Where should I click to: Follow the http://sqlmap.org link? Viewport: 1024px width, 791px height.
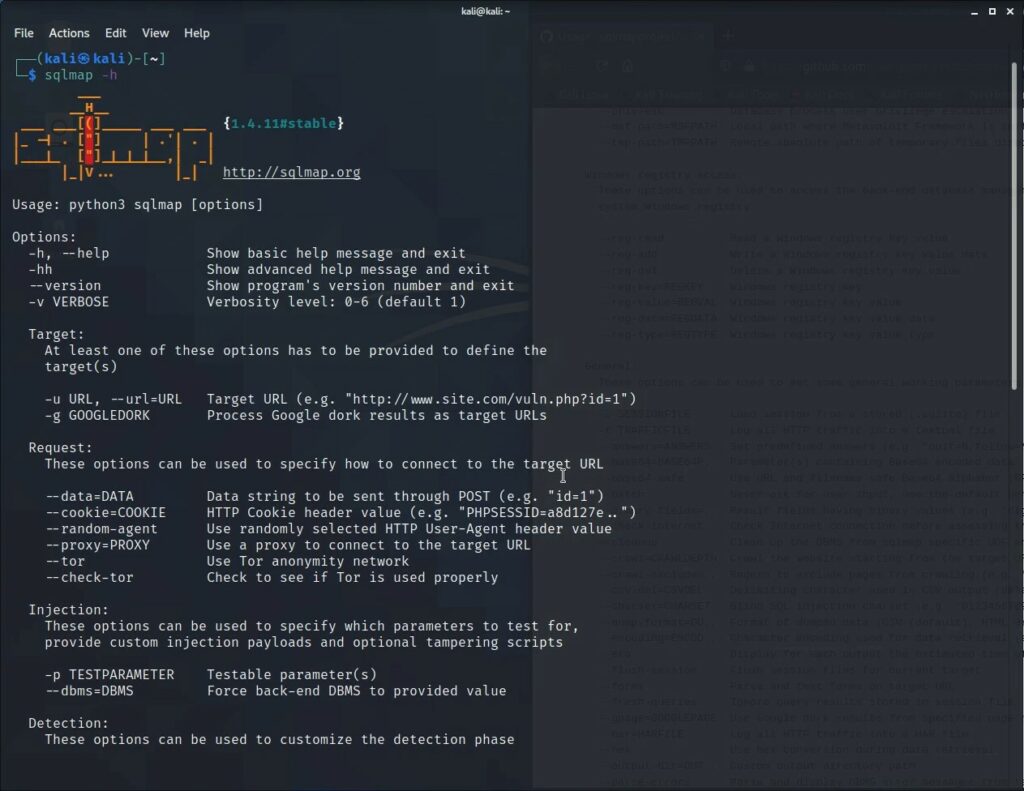(291, 172)
